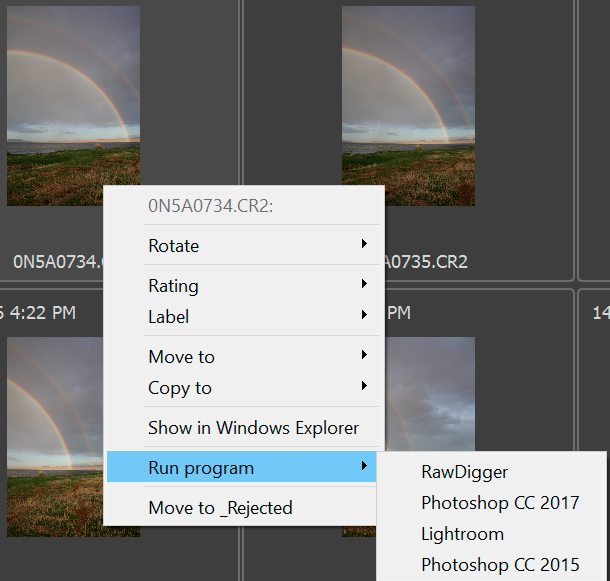Open the Rotate submenu
This screenshot has height=581, width=610.
coord(173,246)
